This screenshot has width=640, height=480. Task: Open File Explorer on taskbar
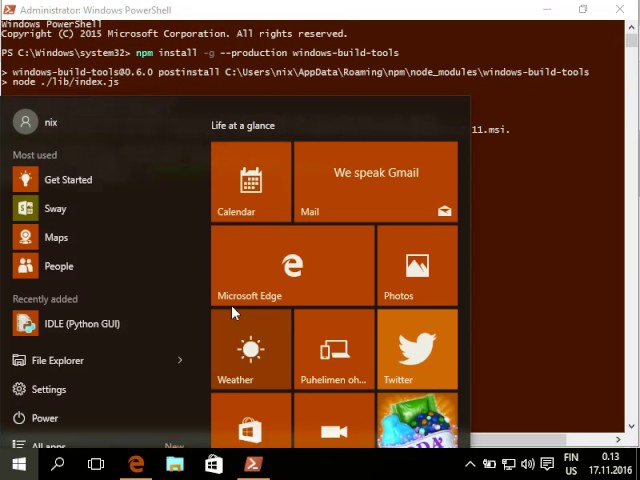175,464
